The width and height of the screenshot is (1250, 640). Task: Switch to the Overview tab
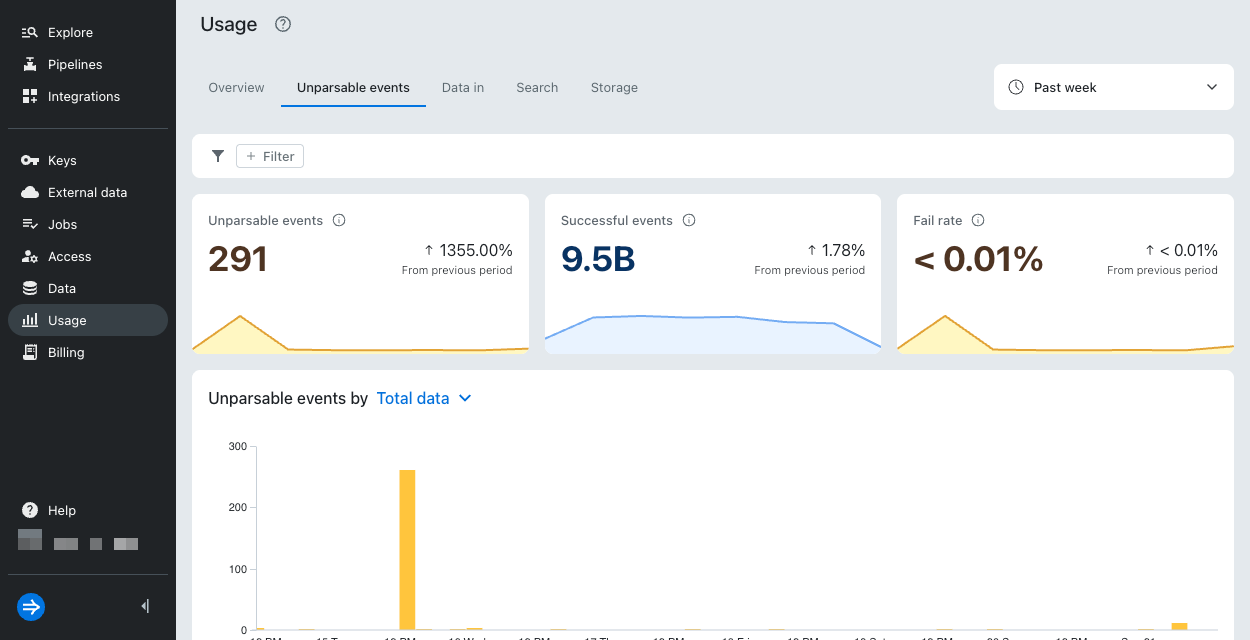[236, 88]
